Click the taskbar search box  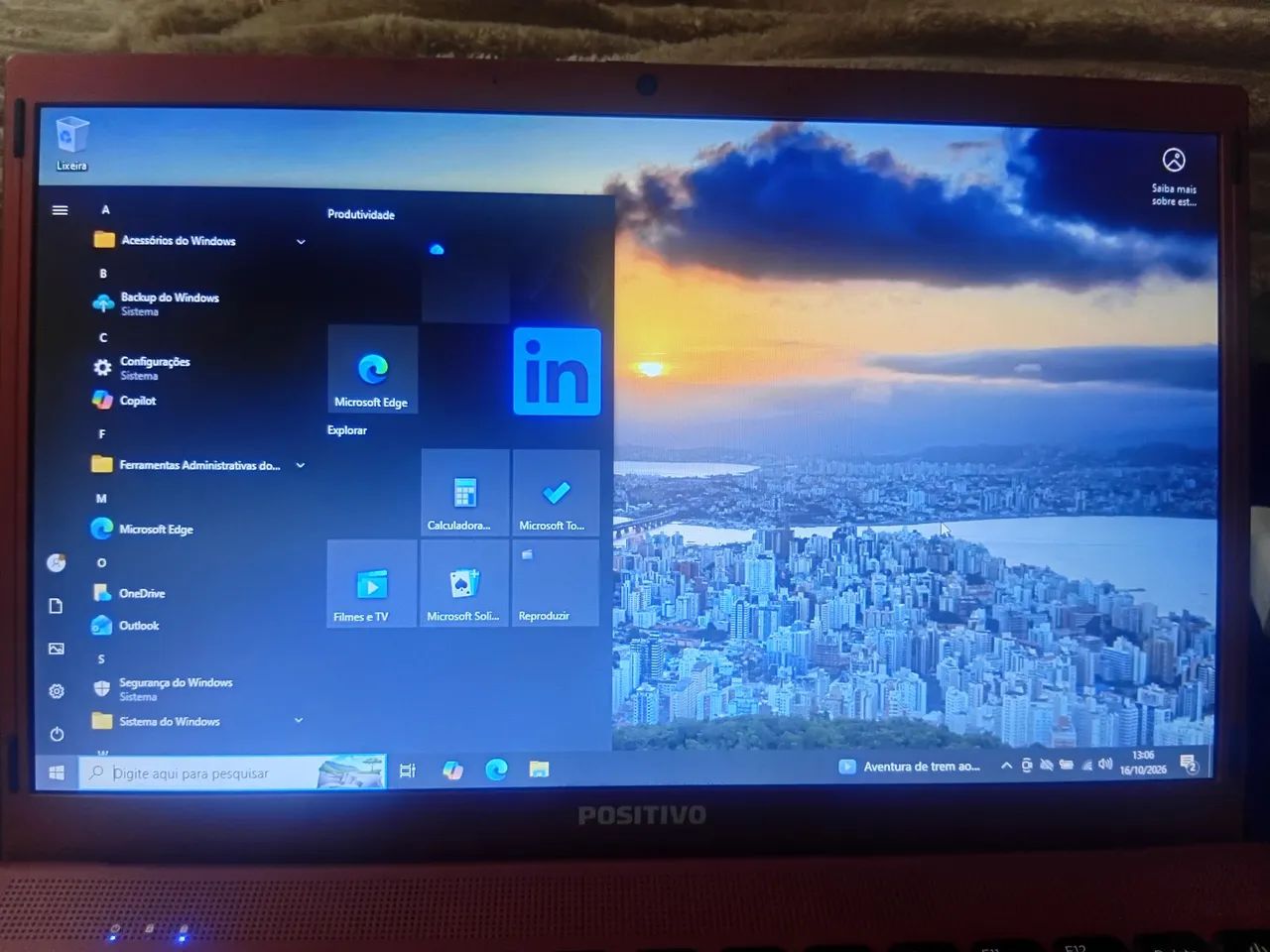point(232,773)
